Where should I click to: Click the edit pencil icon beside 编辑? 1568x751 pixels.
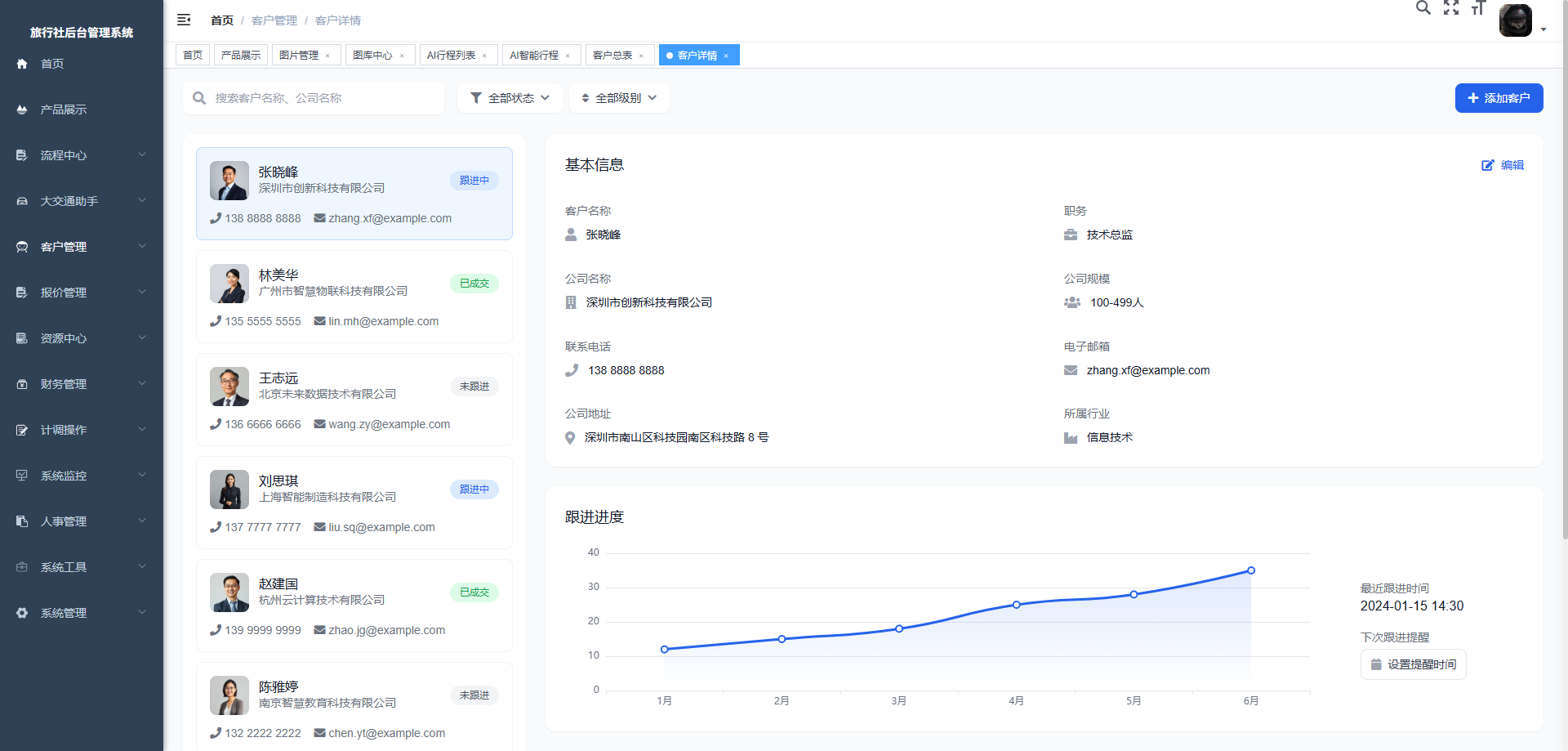click(x=1488, y=165)
